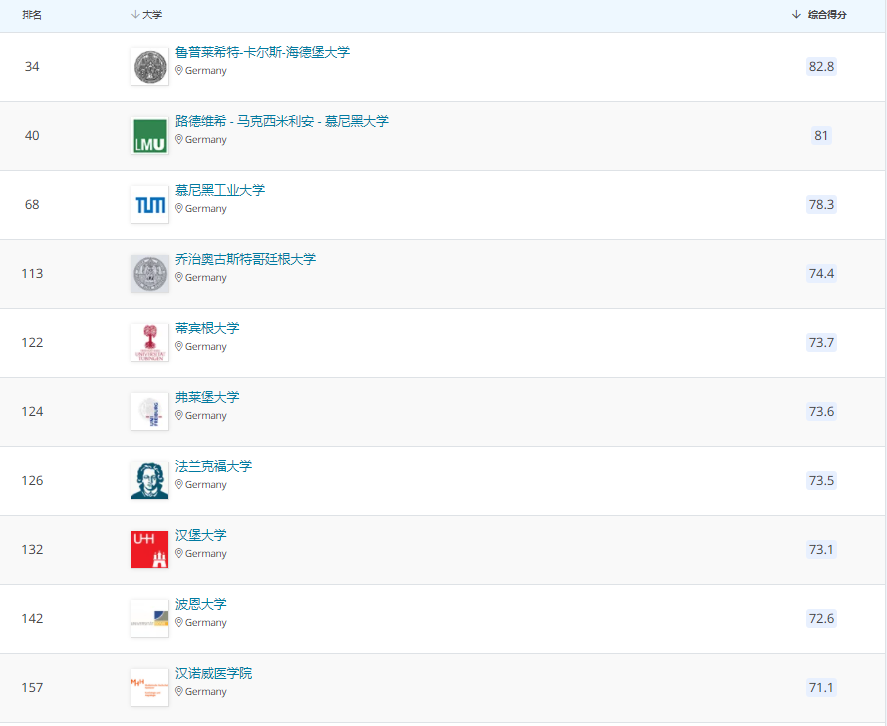Open the 汉诺威医学院 link

pyautogui.click(x=213, y=673)
